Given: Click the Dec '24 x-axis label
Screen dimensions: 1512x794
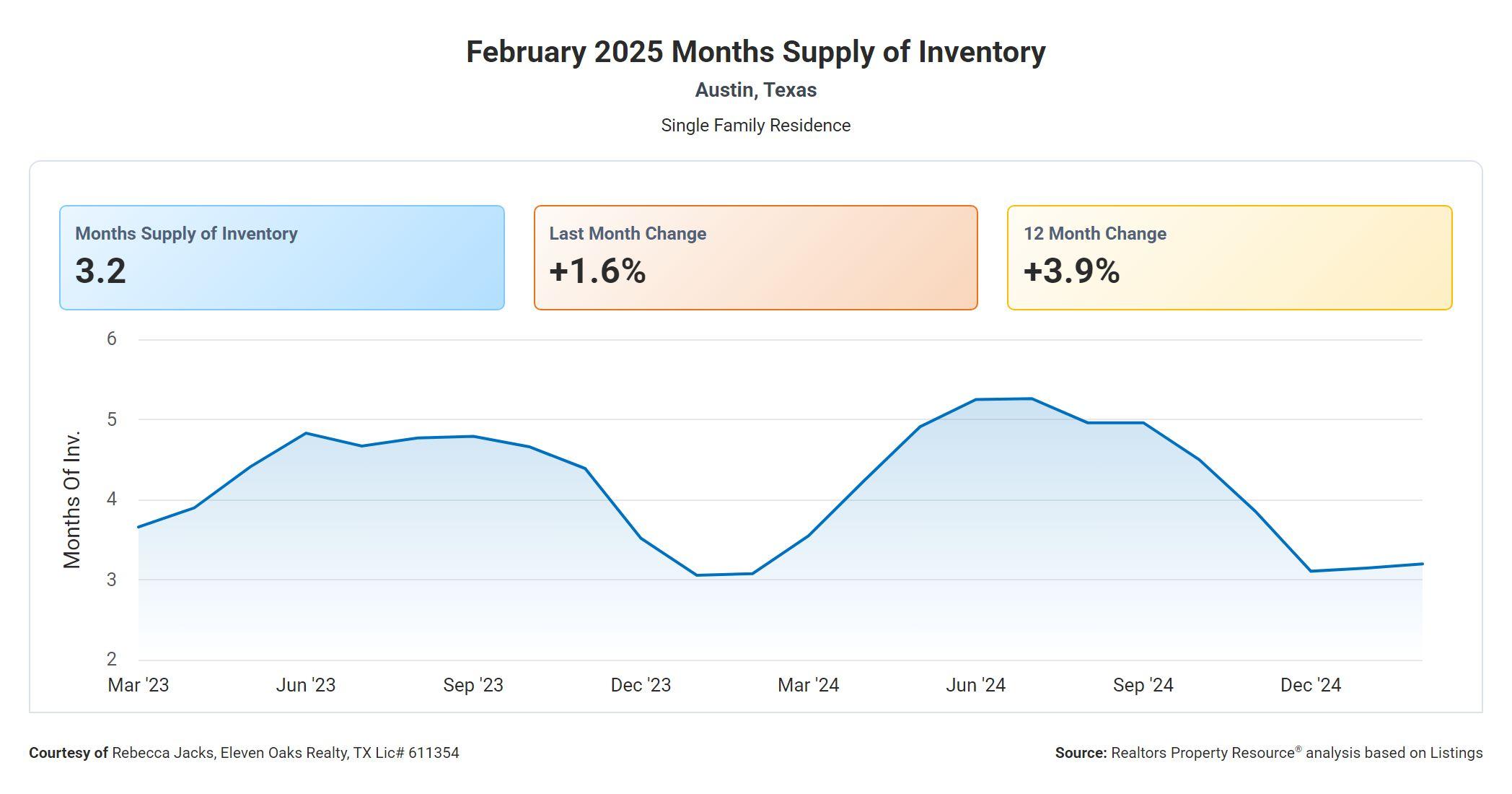Looking at the screenshot, I should point(1310,685).
